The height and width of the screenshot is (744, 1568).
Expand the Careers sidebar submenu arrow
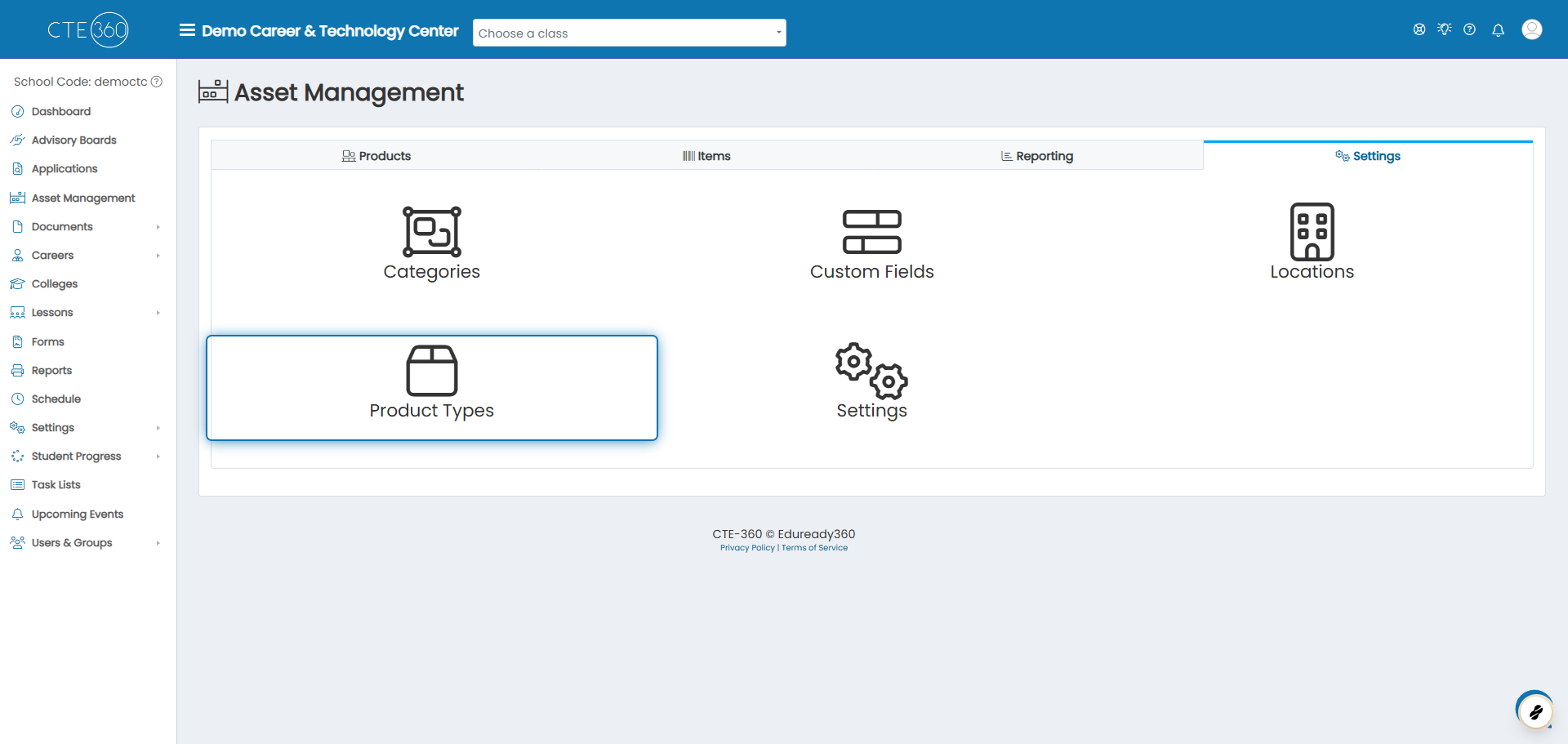pos(158,256)
